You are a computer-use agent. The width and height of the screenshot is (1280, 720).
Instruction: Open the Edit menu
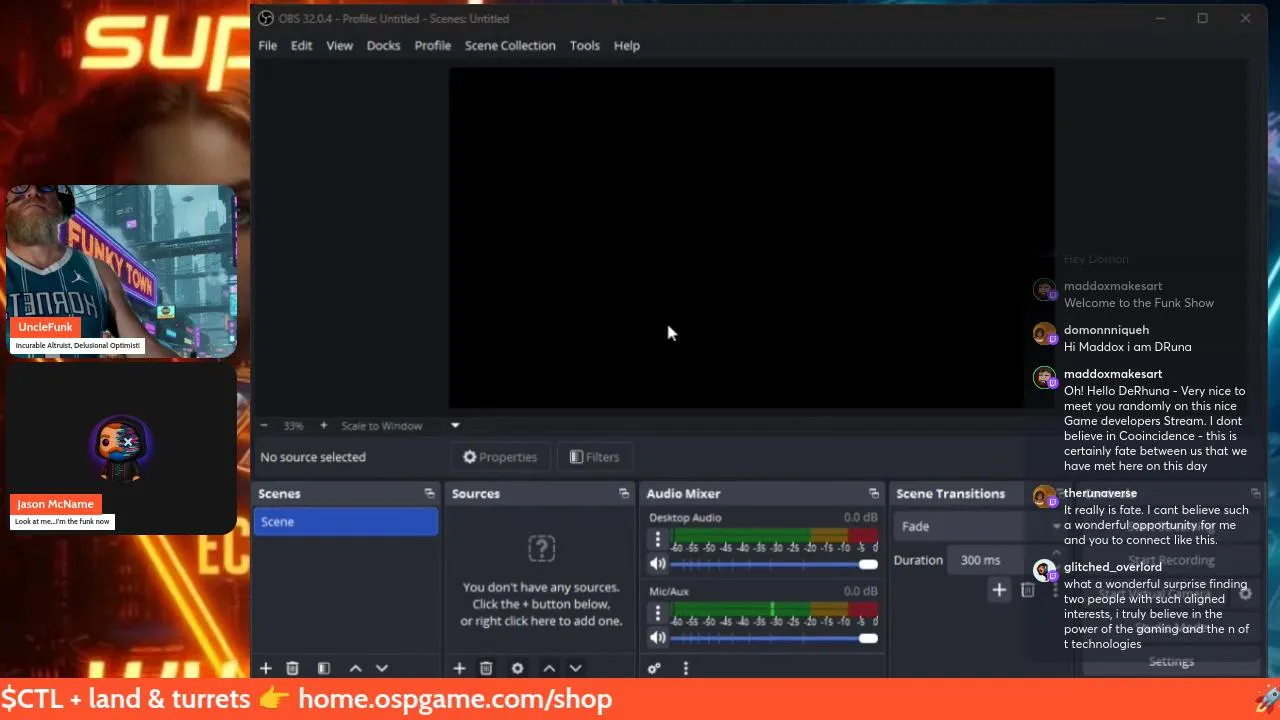(x=301, y=45)
